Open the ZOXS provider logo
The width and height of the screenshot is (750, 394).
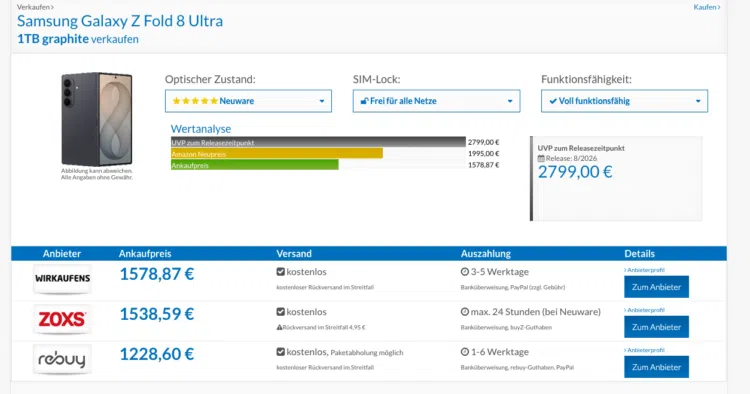[x=62, y=319]
